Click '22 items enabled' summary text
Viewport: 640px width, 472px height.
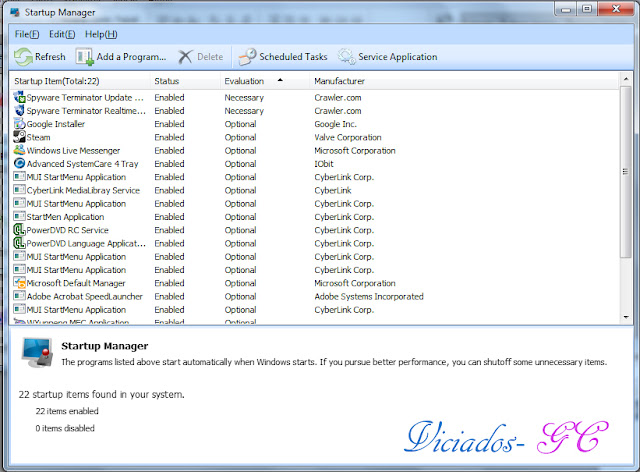[67, 411]
